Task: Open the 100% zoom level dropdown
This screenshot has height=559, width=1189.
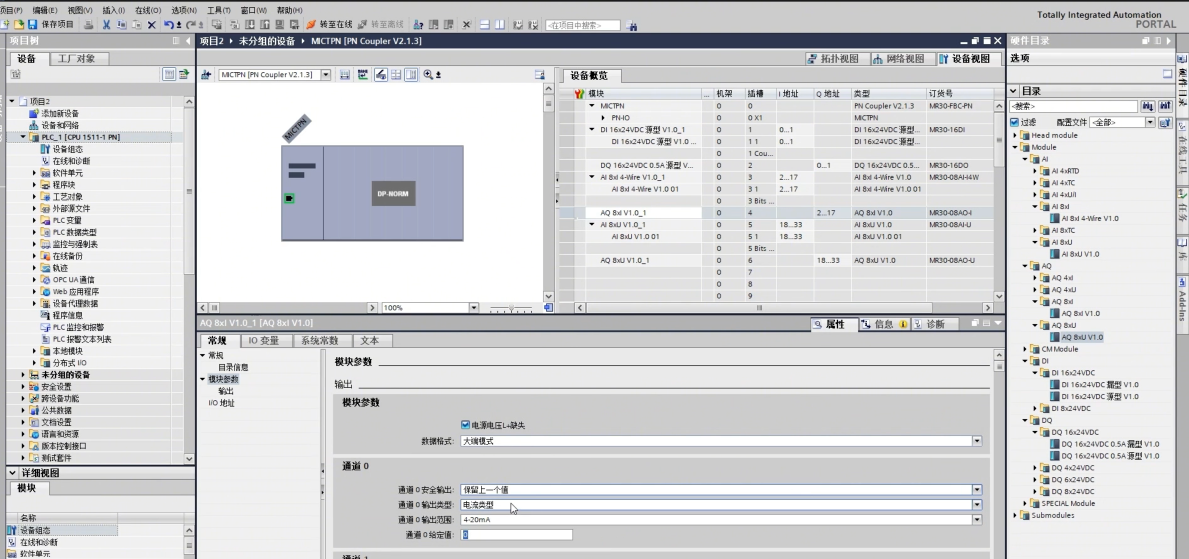Action: [474, 308]
